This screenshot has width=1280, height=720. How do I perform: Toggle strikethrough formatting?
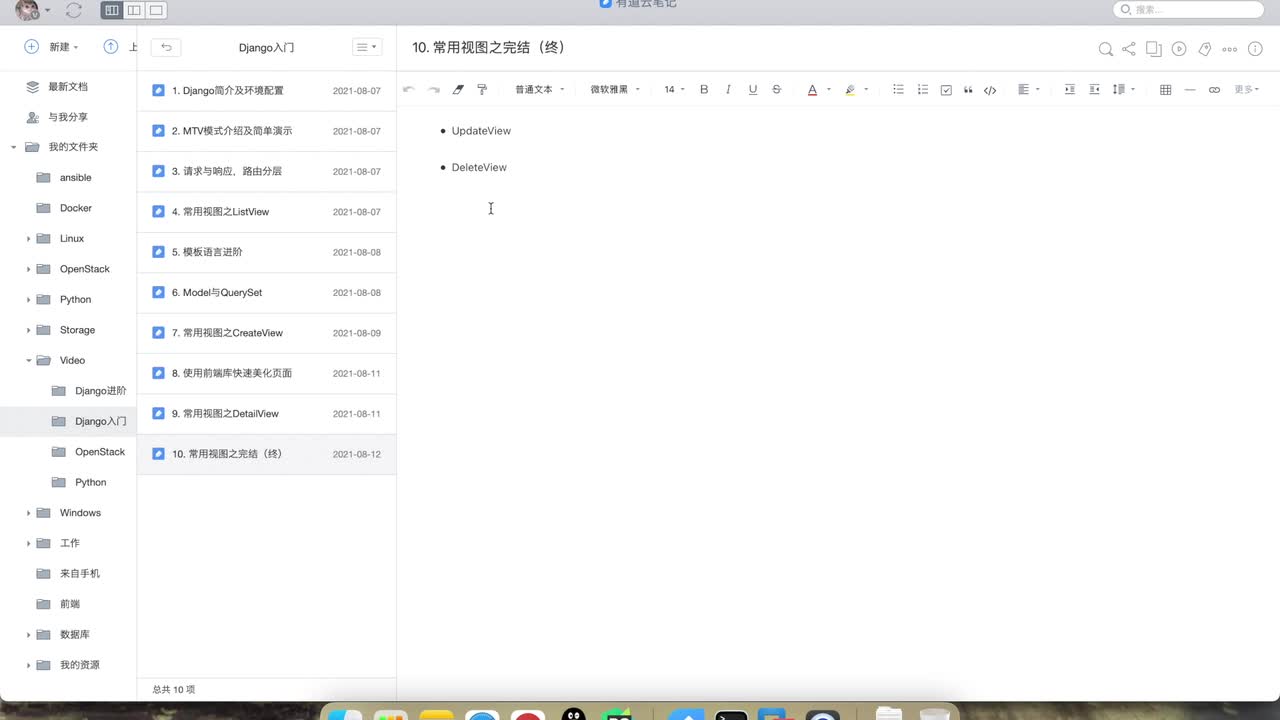pyautogui.click(x=777, y=89)
